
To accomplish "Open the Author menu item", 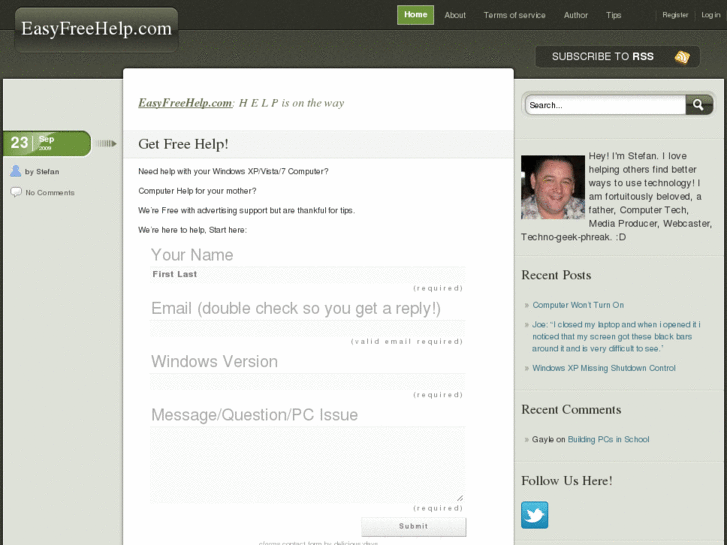I will 576,15.
